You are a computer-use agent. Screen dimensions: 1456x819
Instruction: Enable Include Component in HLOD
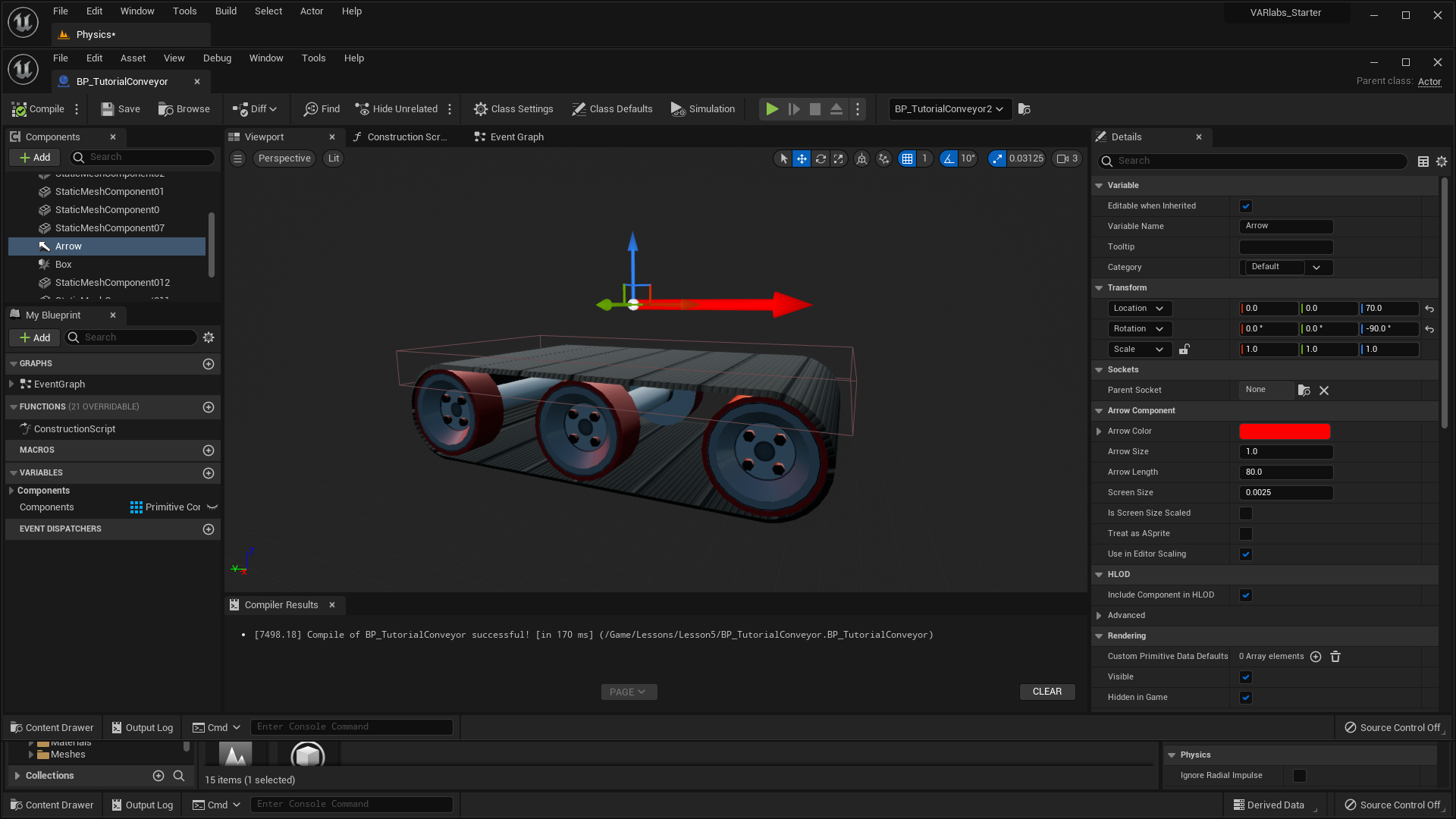tap(1246, 594)
